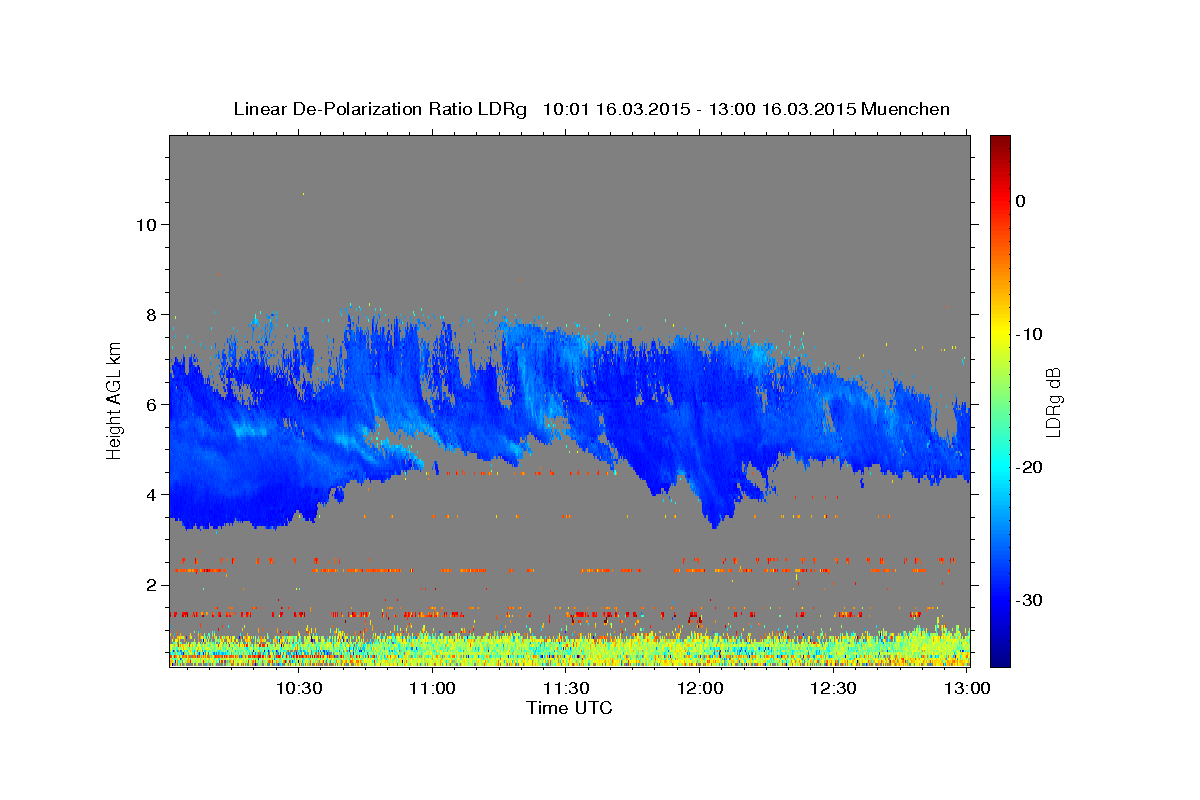Viewport: 1200px width, 800px height.
Task: Click the height tick label 2
Action: (151, 584)
